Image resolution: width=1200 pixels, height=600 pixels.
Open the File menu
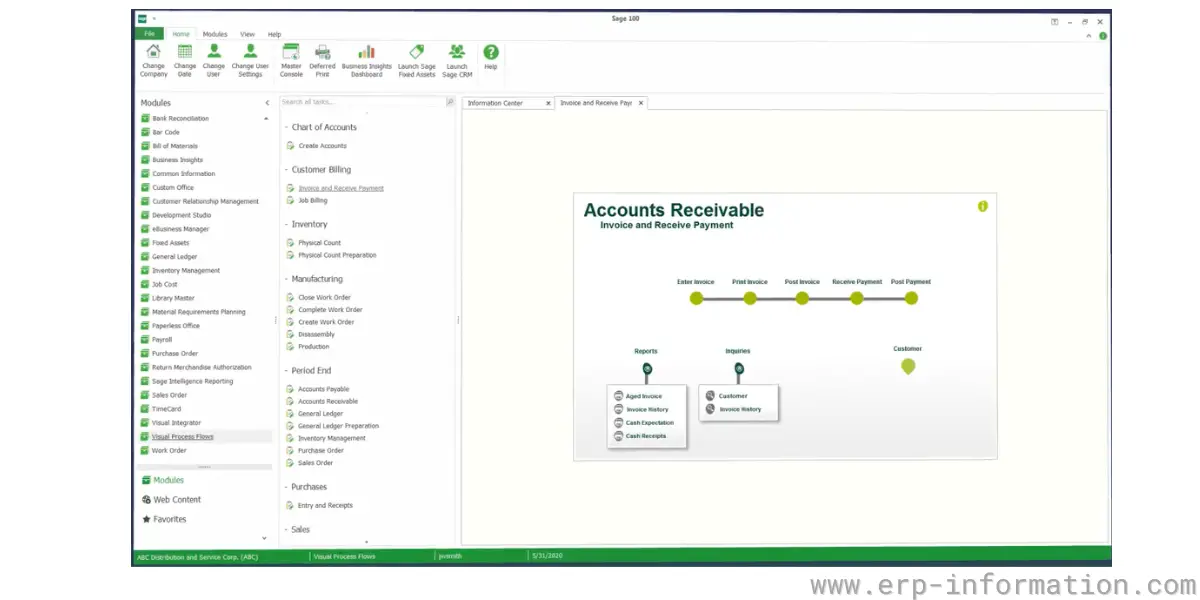149,34
